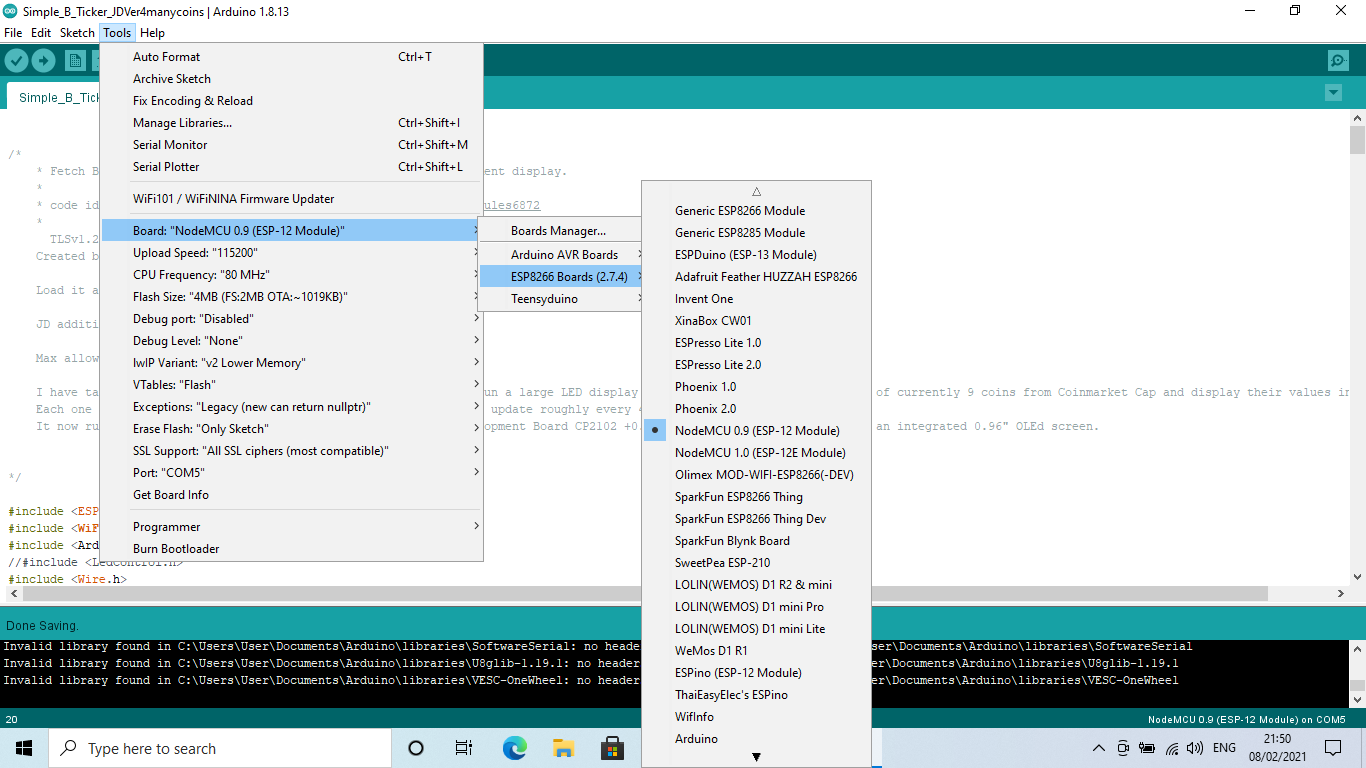Screen dimensions: 1366x768
Task: Click the battery tray icon
Action: pos(1147,748)
